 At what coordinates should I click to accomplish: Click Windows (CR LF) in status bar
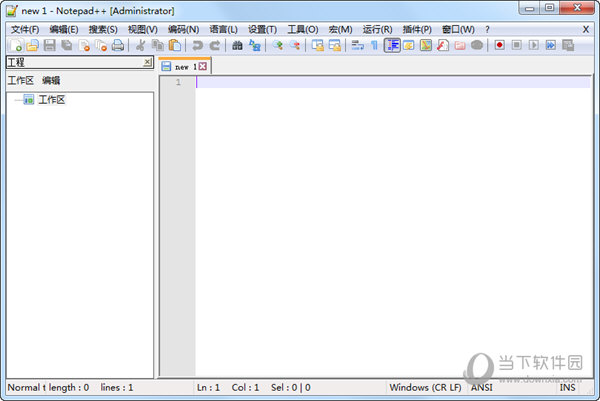pos(426,388)
